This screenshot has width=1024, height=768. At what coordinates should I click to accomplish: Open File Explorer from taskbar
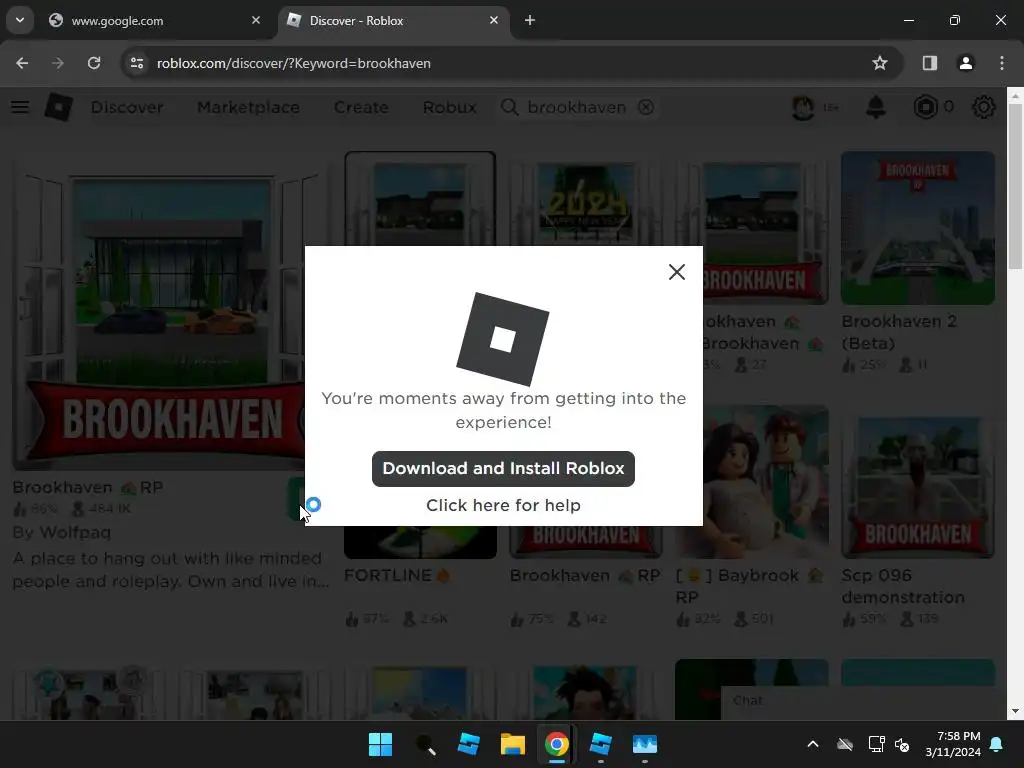point(513,744)
